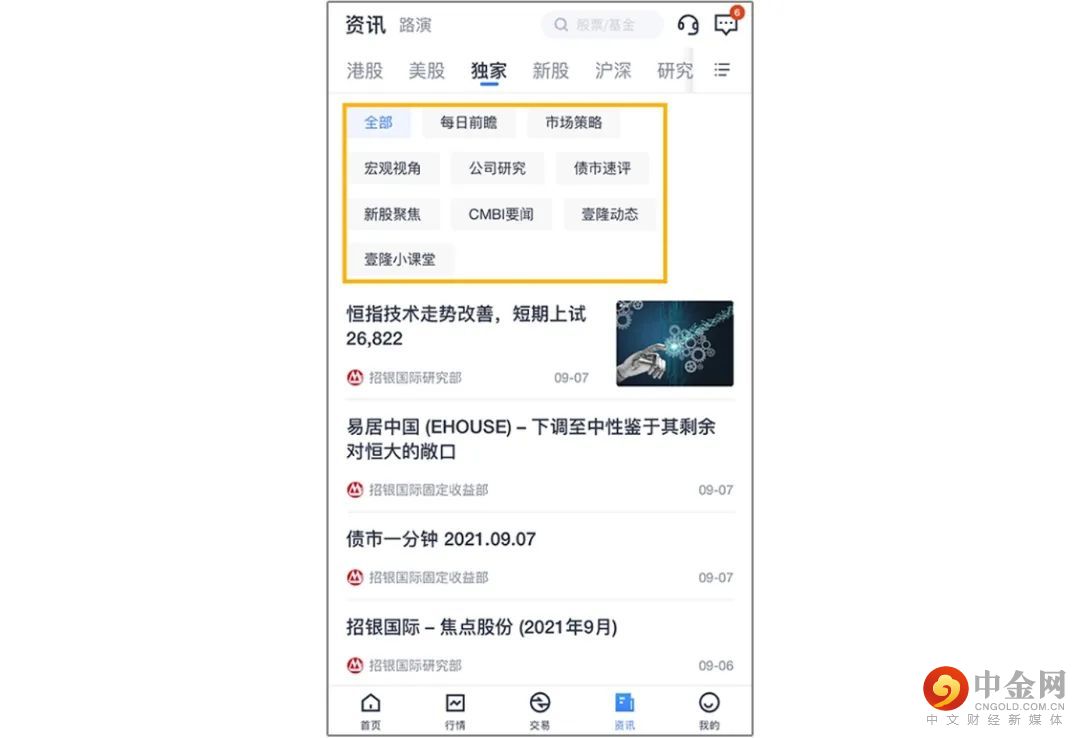Switch to the 美股 tab
Screen dimensions: 1080x738
coord(426,70)
